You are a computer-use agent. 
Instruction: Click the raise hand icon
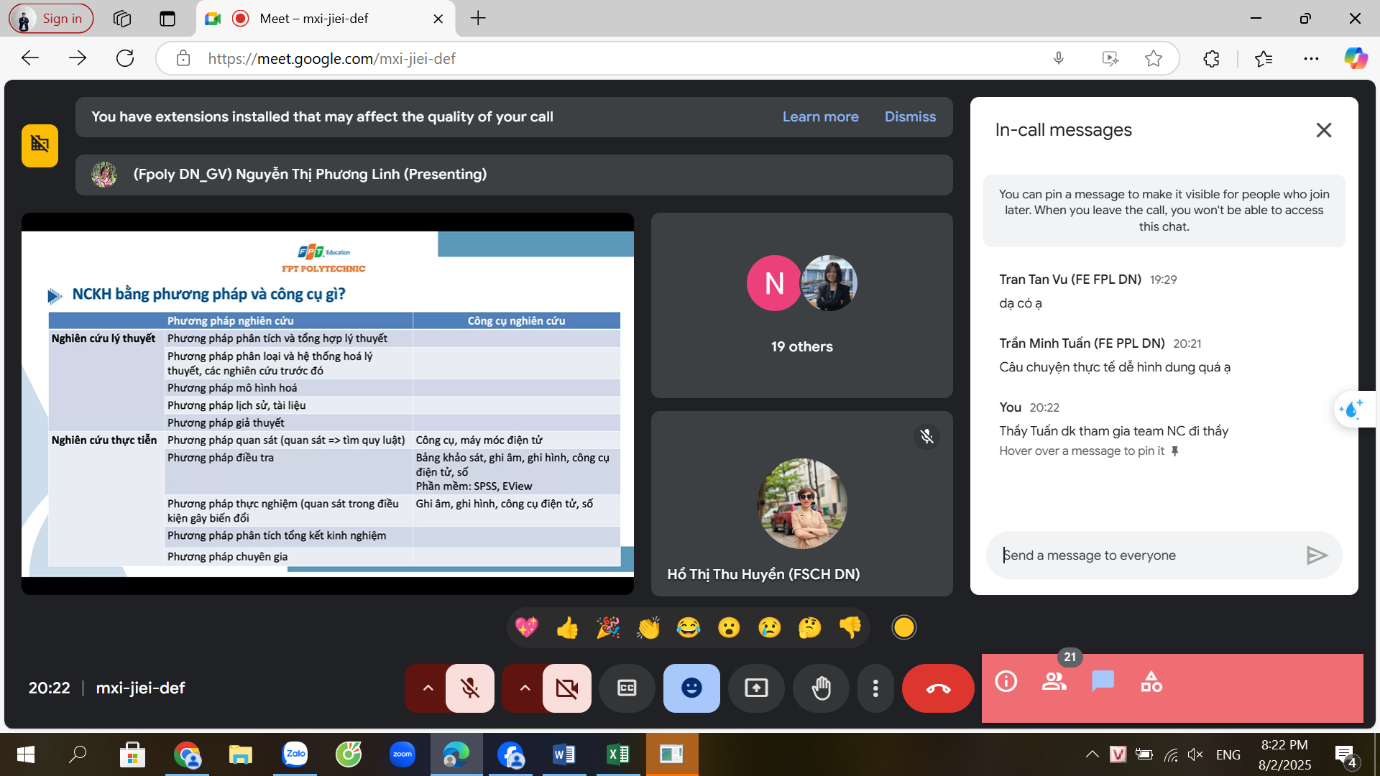[x=821, y=688]
